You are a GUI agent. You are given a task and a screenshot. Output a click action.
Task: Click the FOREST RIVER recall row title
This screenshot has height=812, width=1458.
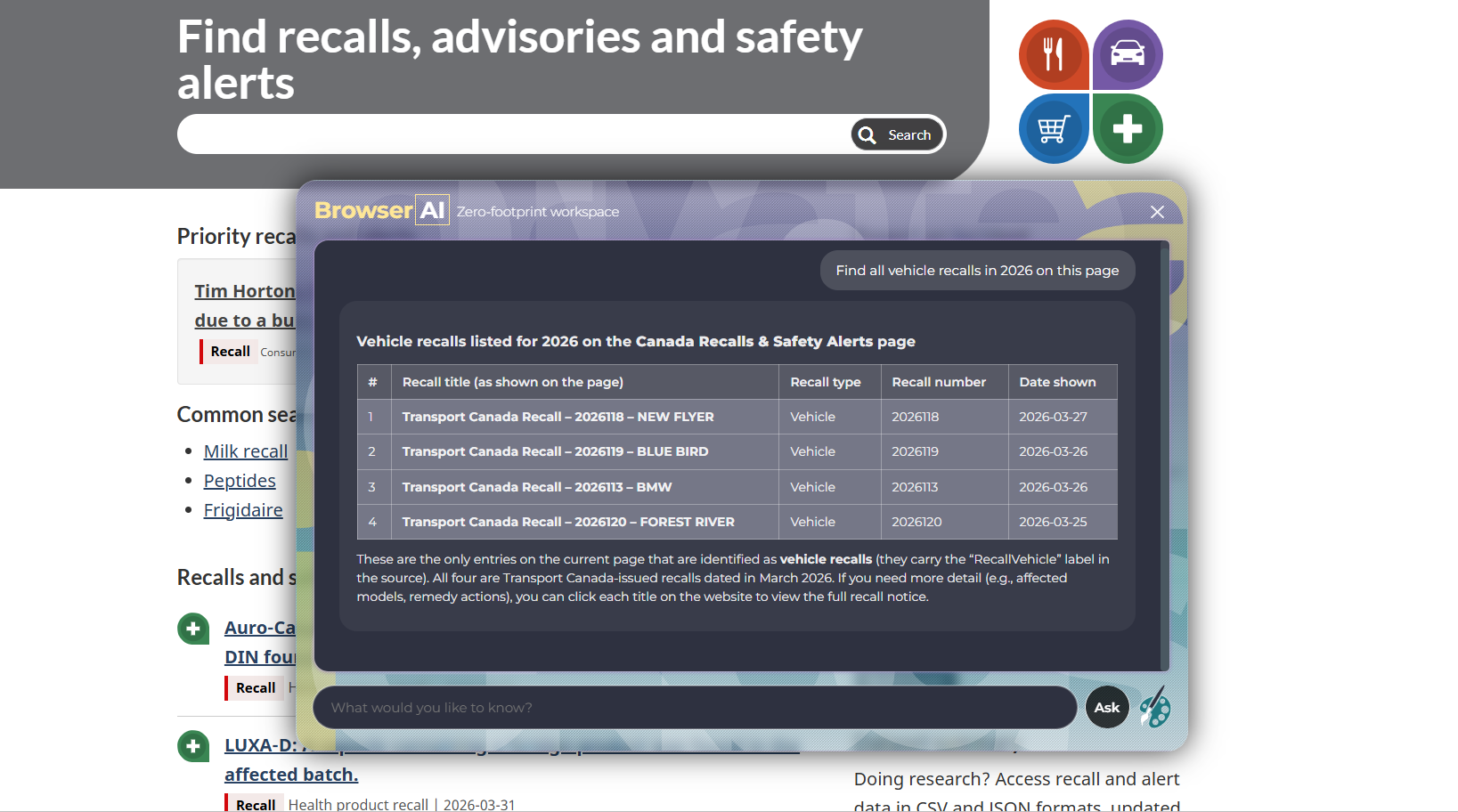568,522
